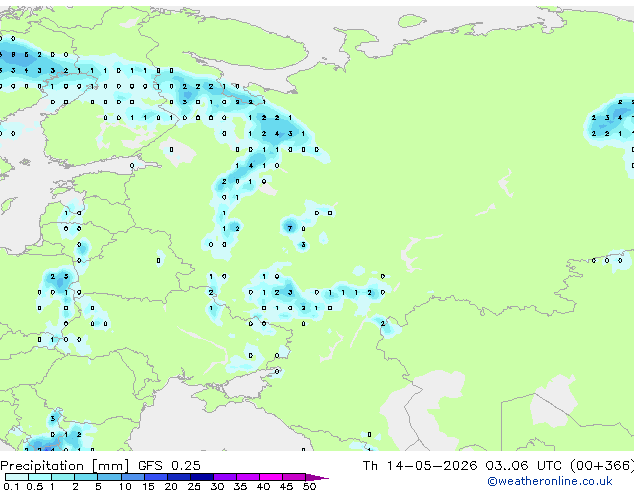The image size is (634, 490).
Task: Choose the legend swatch between 20 and 25
Action: (179, 477)
